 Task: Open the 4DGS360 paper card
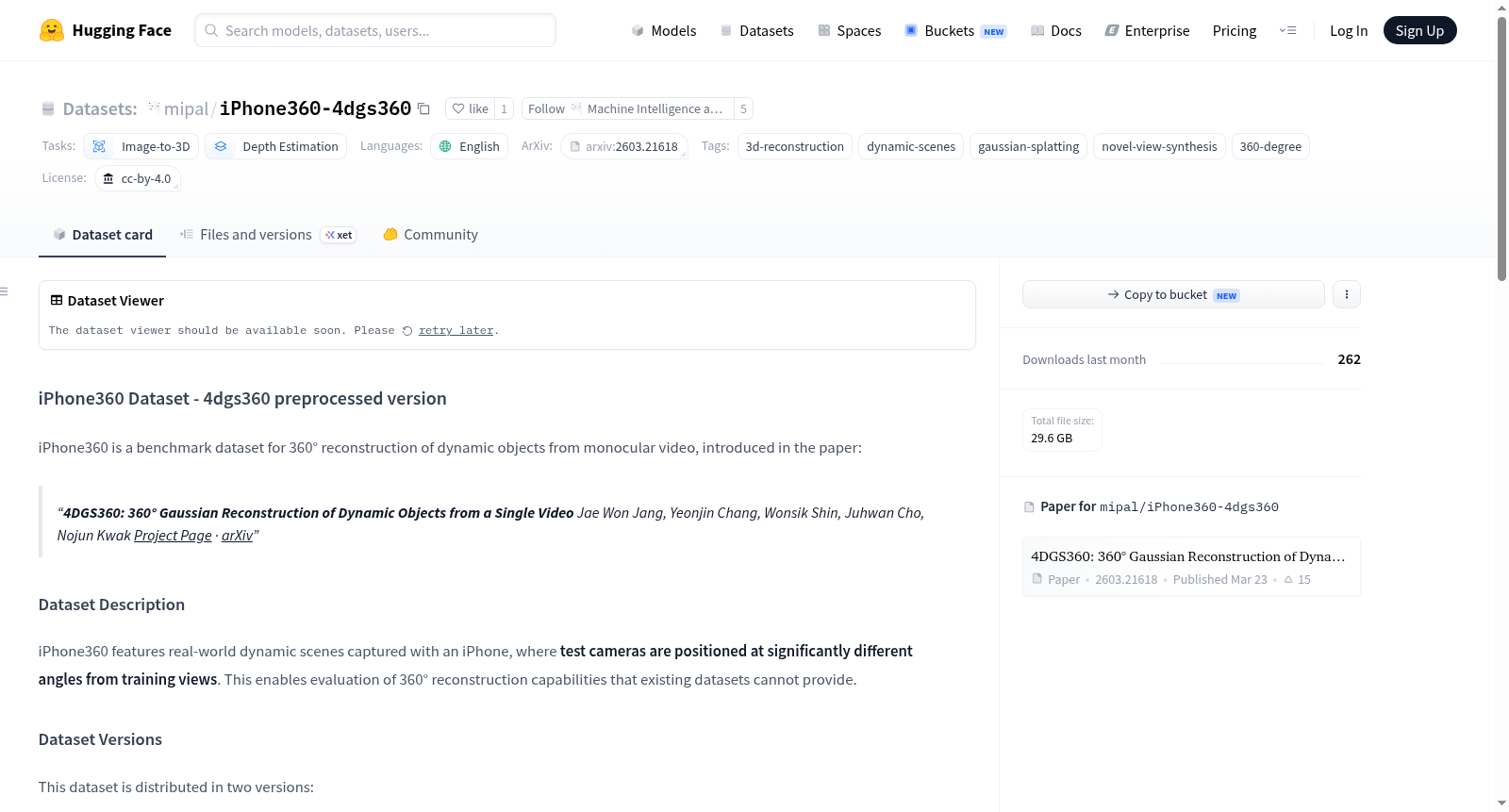(x=1191, y=567)
